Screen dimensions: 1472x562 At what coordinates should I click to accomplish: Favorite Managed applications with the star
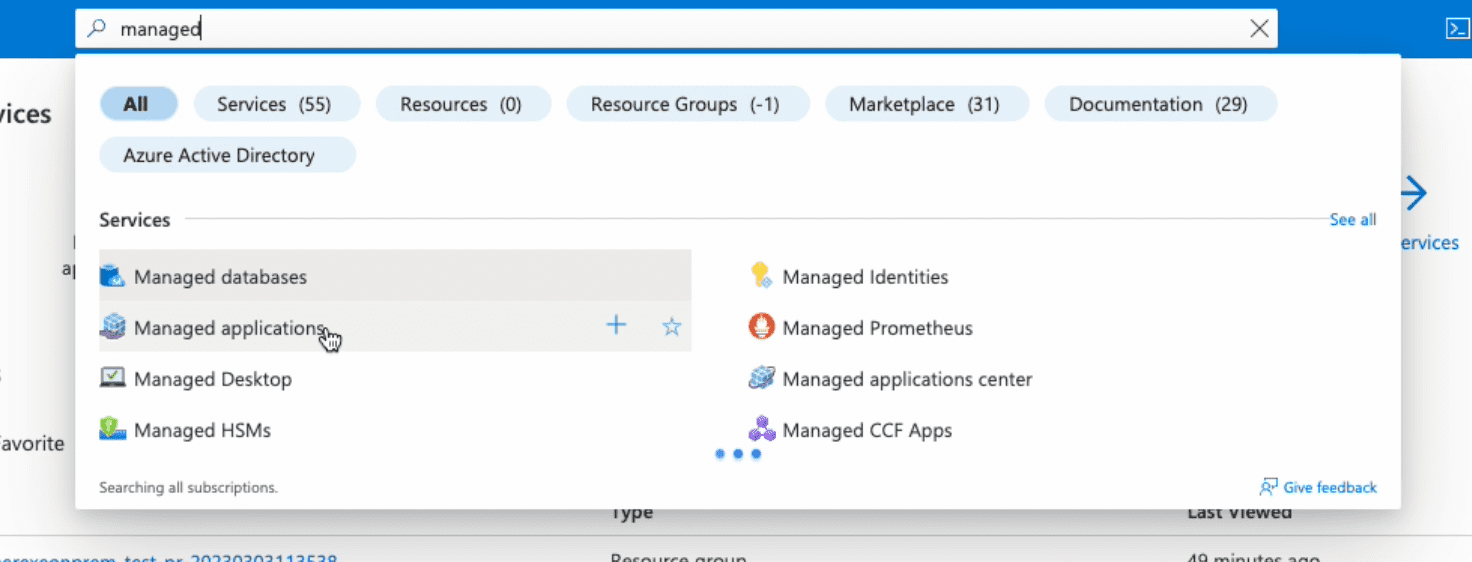click(x=671, y=327)
